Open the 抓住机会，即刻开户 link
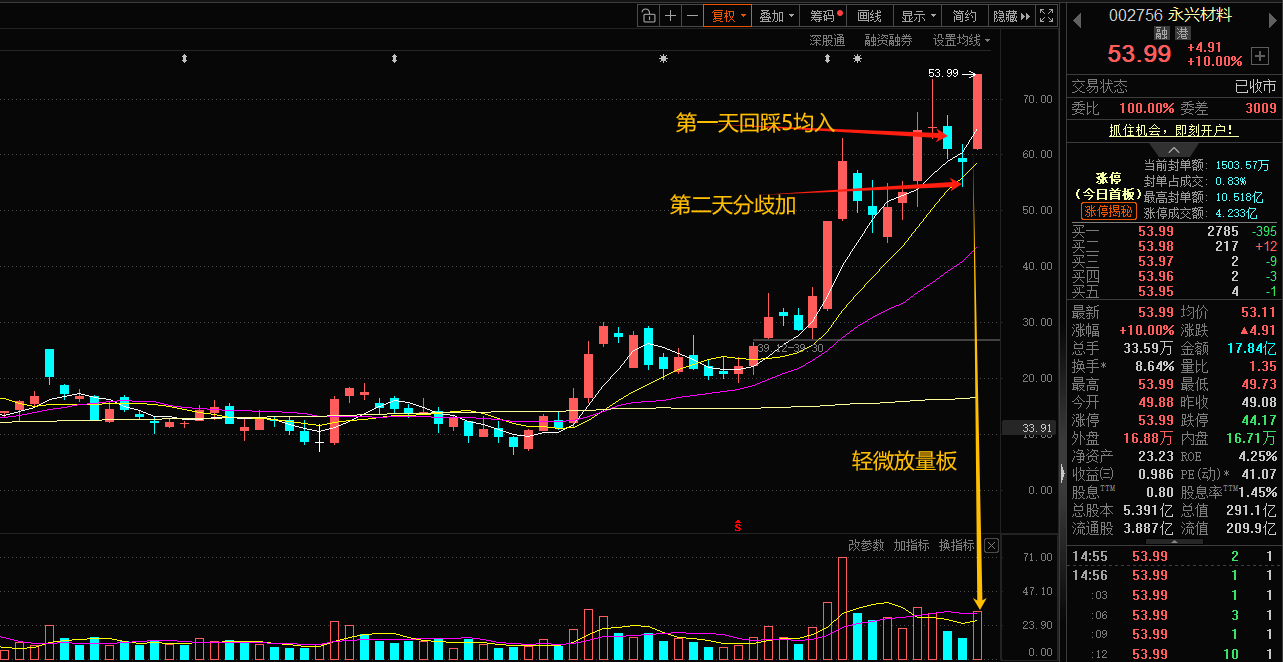The image size is (1283, 662). 1172,130
